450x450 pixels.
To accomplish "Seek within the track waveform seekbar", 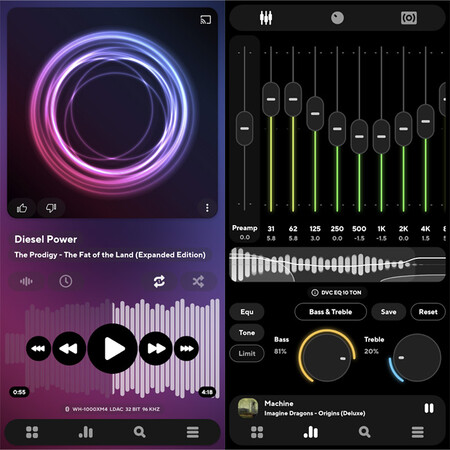I will pos(112,348).
